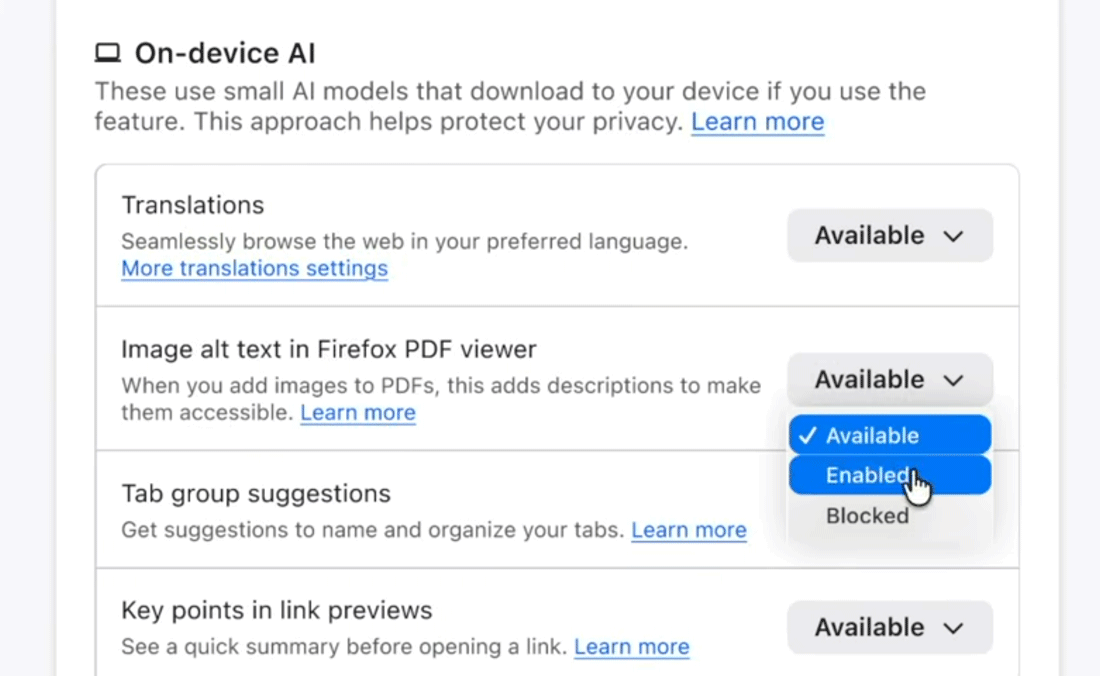The height and width of the screenshot is (676, 1100).
Task: Expand the Key points in link previews dropdown
Action: [889, 628]
